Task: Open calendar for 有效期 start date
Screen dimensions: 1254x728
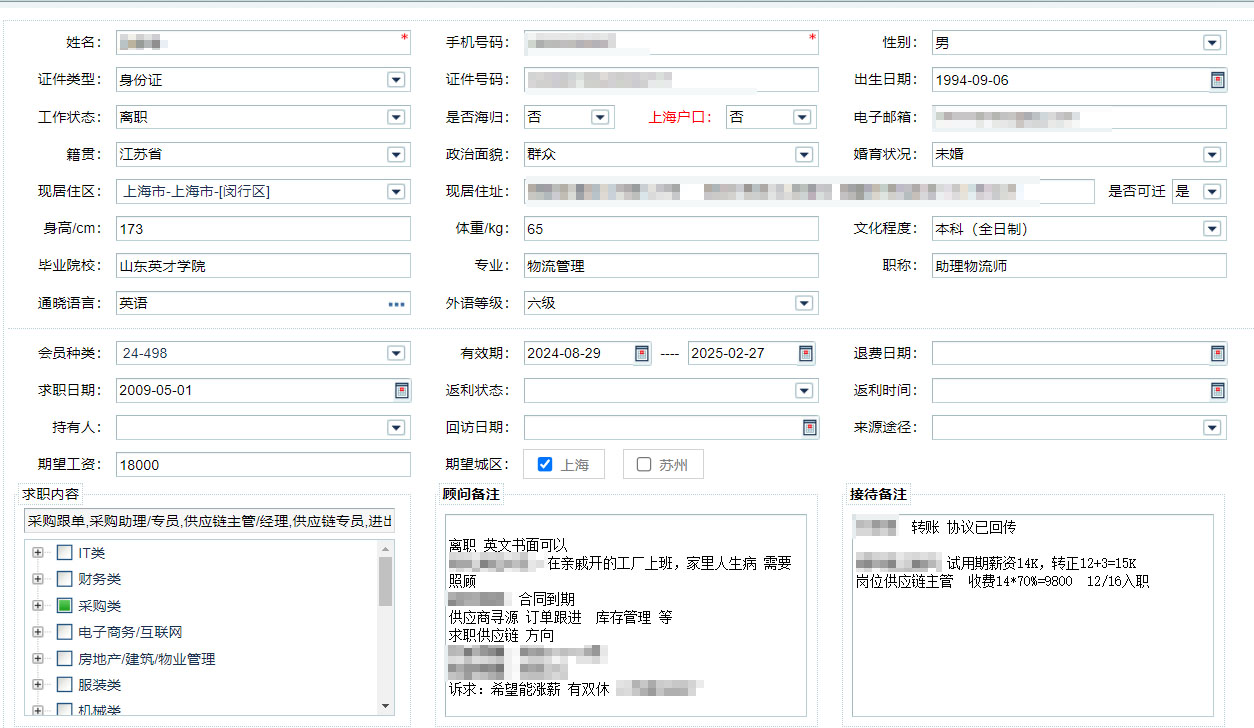Action: (x=642, y=353)
